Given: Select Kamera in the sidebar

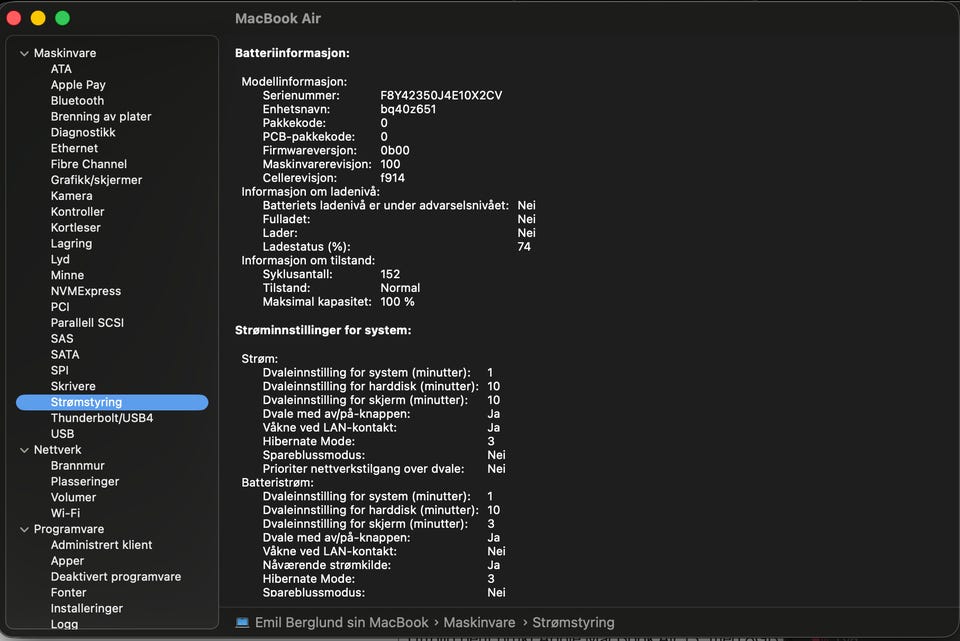Looking at the screenshot, I should [72, 197].
